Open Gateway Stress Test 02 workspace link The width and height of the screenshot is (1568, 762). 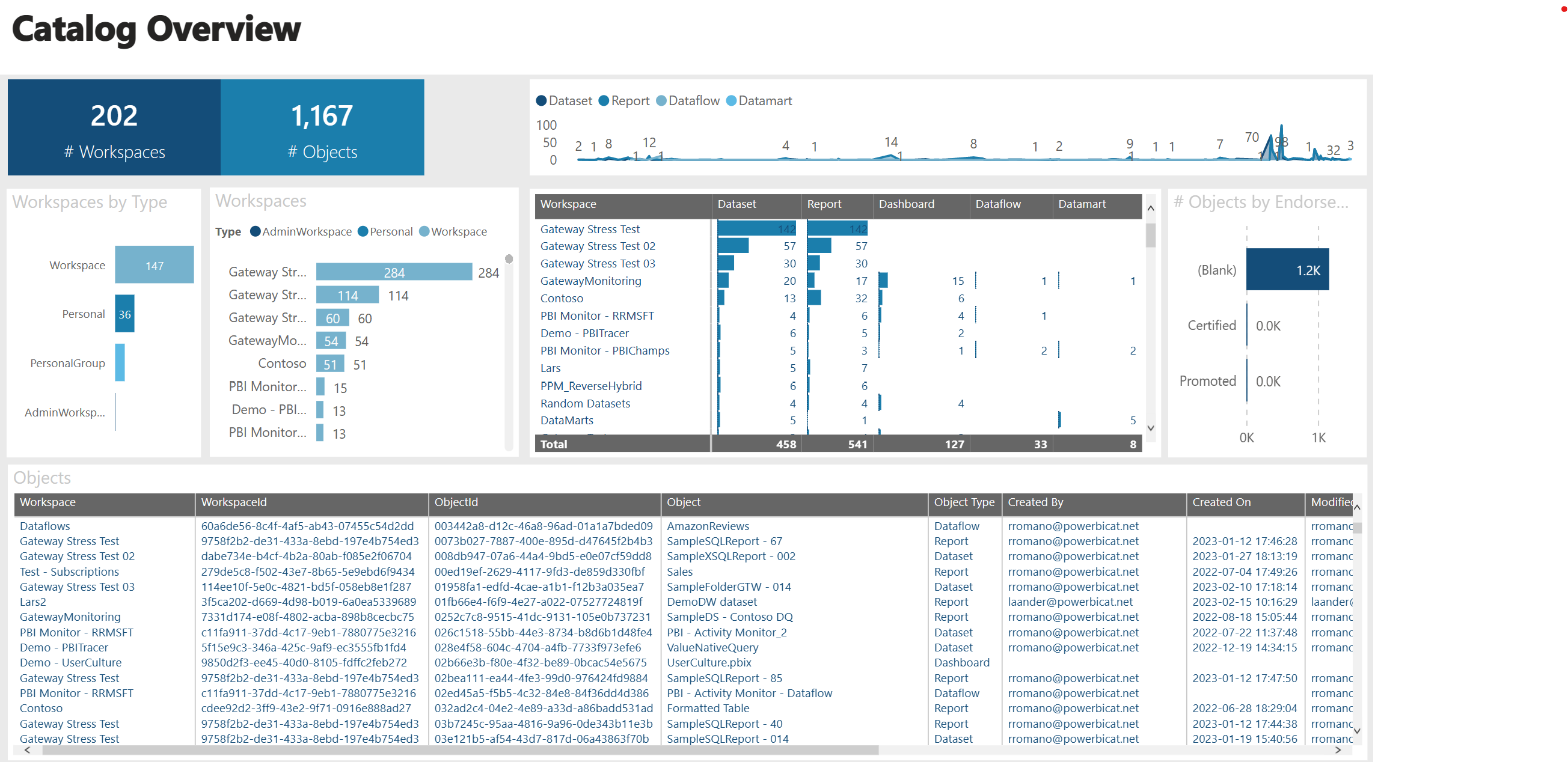click(597, 246)
